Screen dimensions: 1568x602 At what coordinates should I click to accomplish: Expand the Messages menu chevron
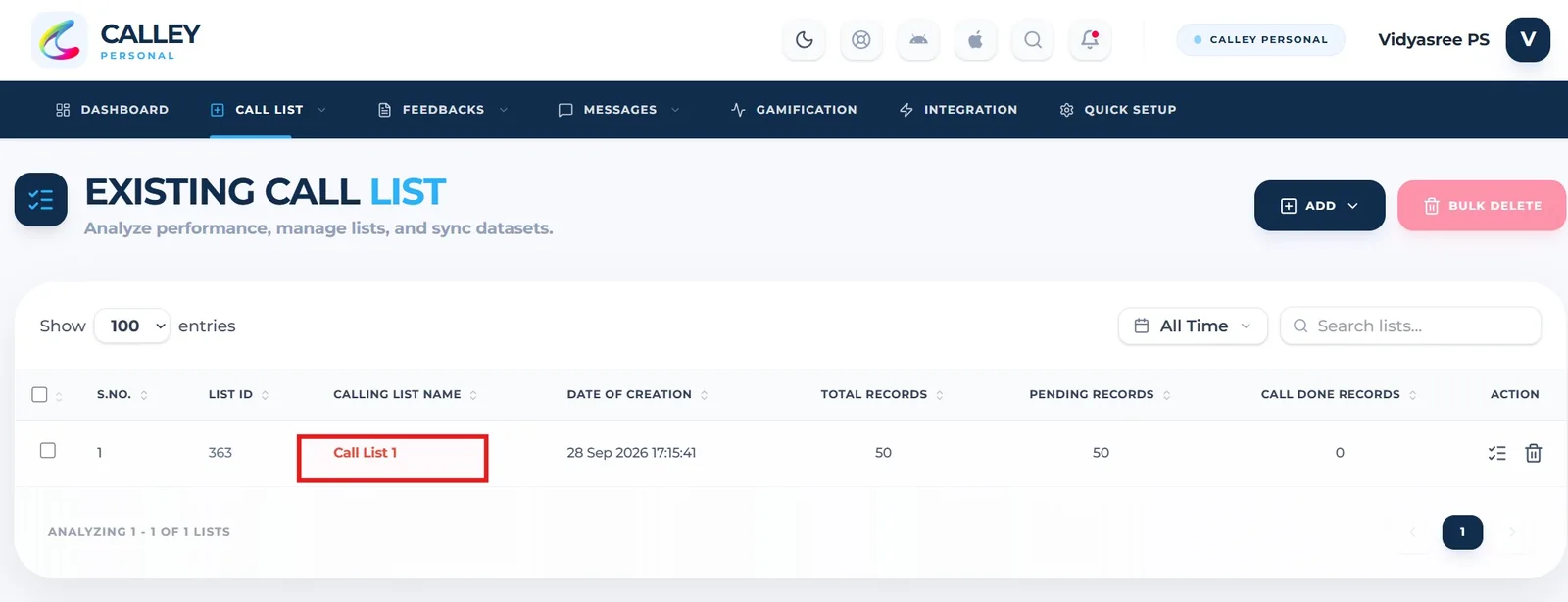point(675,110)
